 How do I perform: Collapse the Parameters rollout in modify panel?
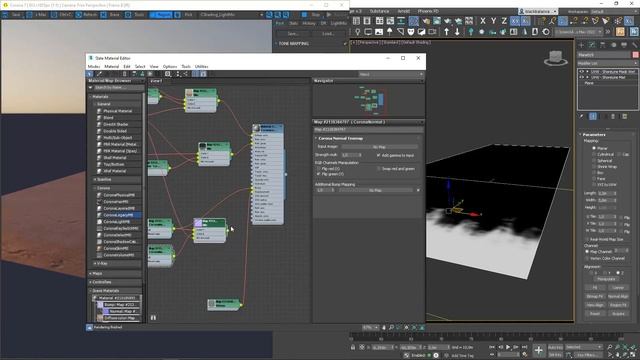pyautogui.click(x=607, y=134)
